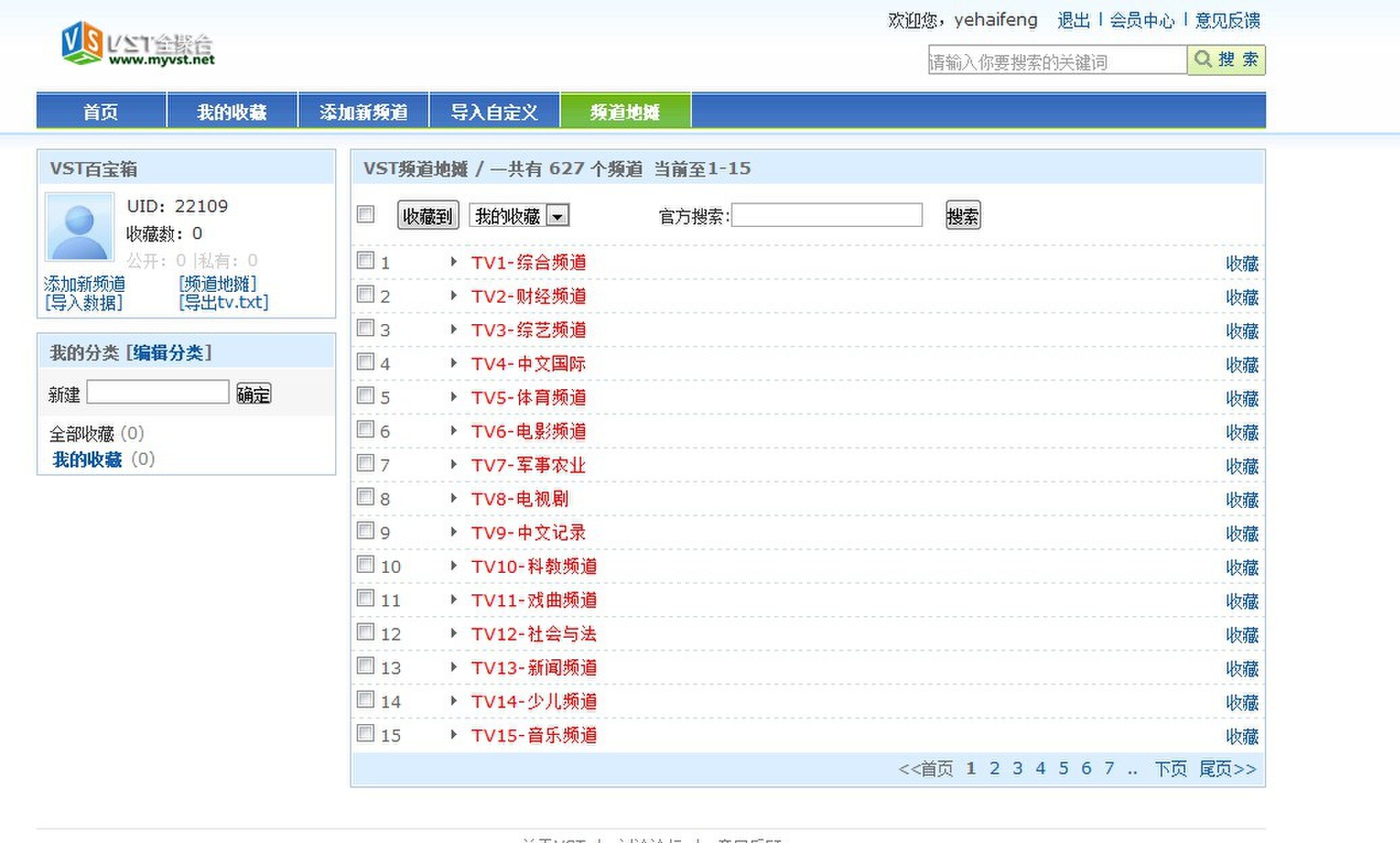This screenshot has width=1400, height=843.
Task: Click the 新建 category name field
Action: [x=158, y=392]
